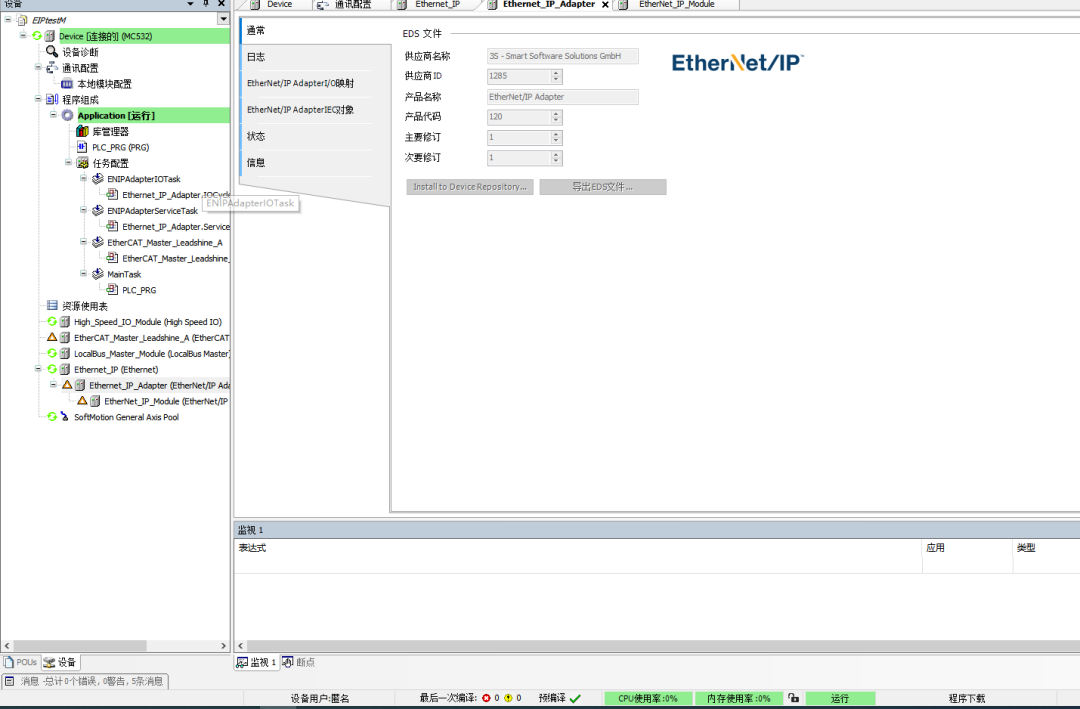Collapse the 任务配置 tree node
This screenshot has width=1080, height=709.
66,162
